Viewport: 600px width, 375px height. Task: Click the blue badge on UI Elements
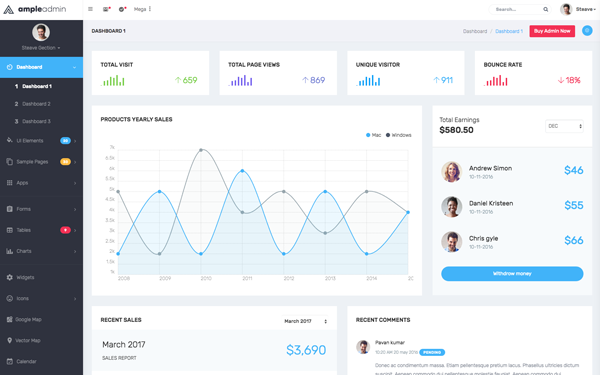coord(65,141)
